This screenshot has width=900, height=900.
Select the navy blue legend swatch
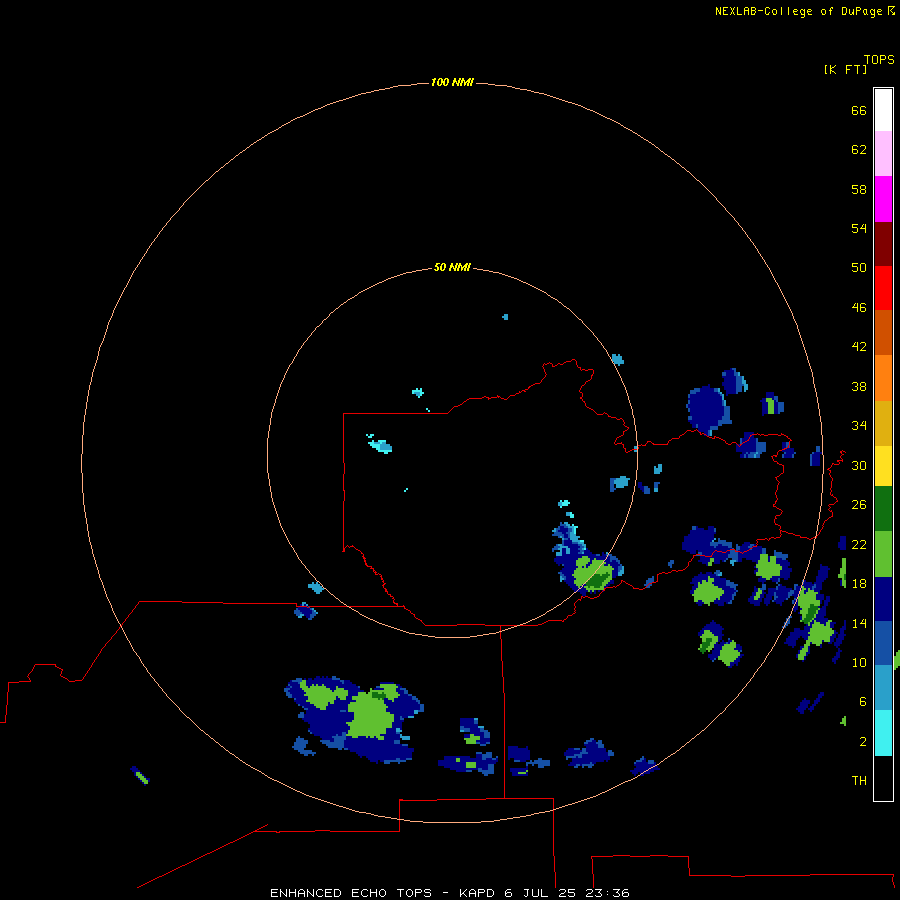[x=883, y=599]
